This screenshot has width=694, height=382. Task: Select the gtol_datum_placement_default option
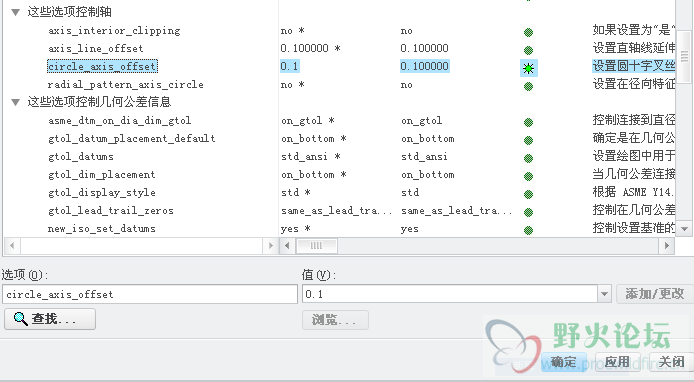coord(131,139)
